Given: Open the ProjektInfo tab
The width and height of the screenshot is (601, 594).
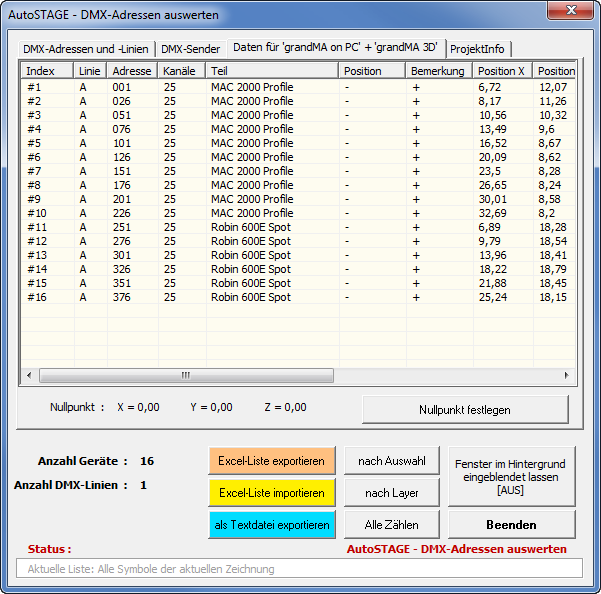Looking at the screenshot, I should 478,49.
